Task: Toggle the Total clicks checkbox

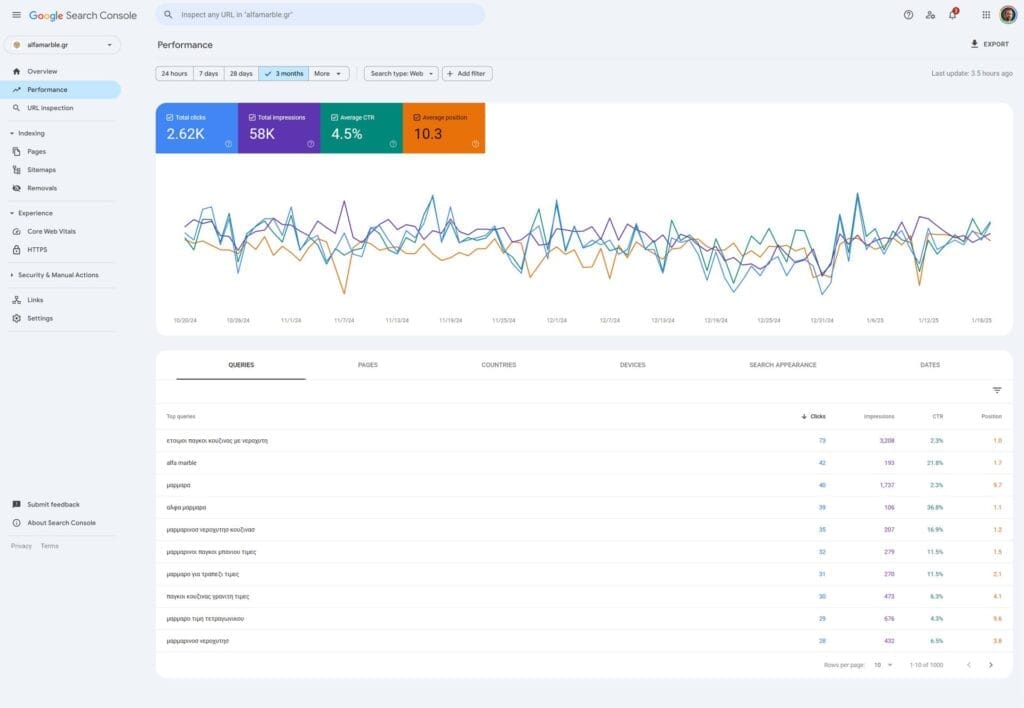Action: pyautogui.click(x=169, y=117)
